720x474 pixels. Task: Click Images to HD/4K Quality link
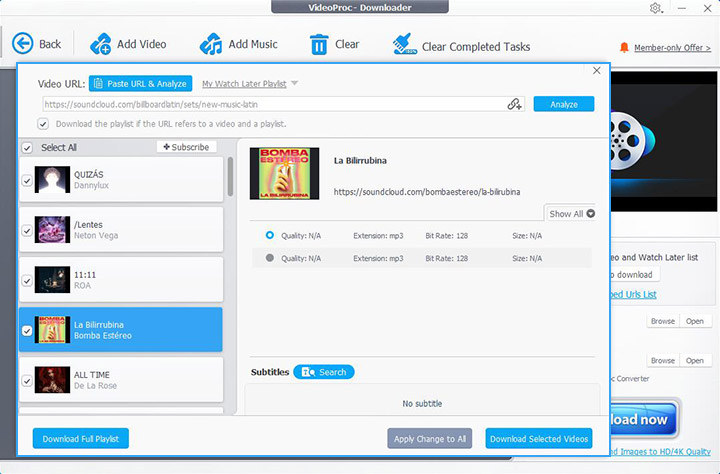pos(661,451)
